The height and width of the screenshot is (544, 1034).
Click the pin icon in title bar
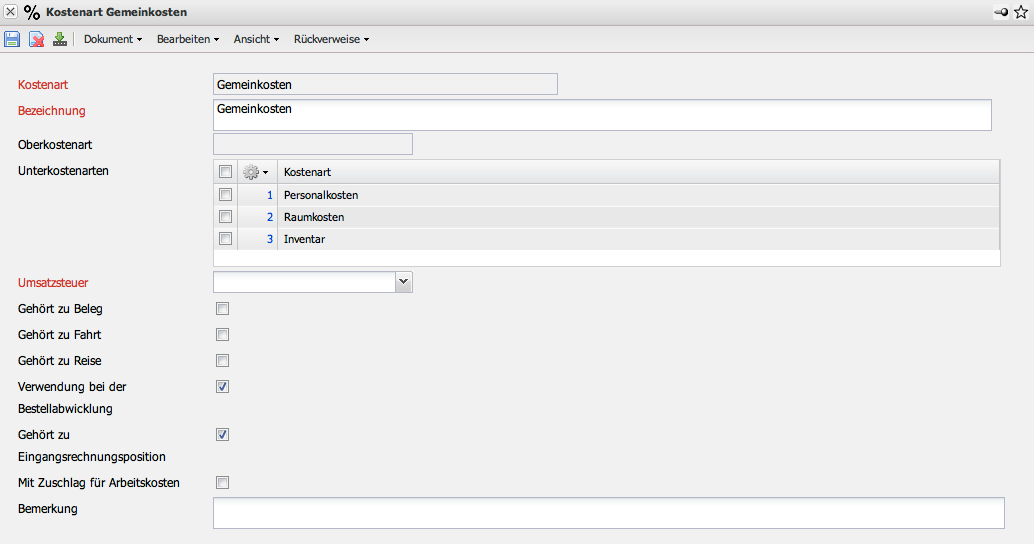1001,12
